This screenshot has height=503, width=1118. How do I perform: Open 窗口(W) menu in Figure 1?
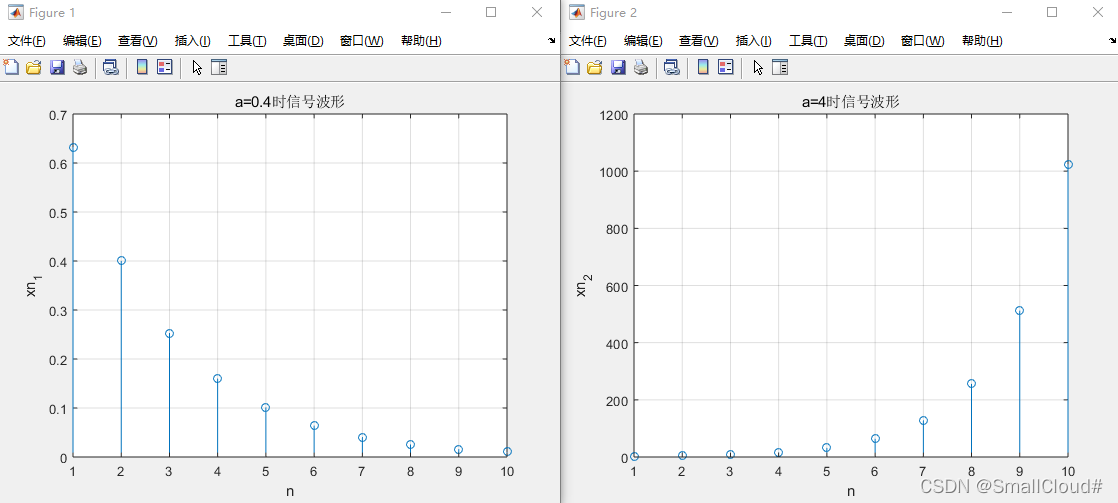click(361, 41)
